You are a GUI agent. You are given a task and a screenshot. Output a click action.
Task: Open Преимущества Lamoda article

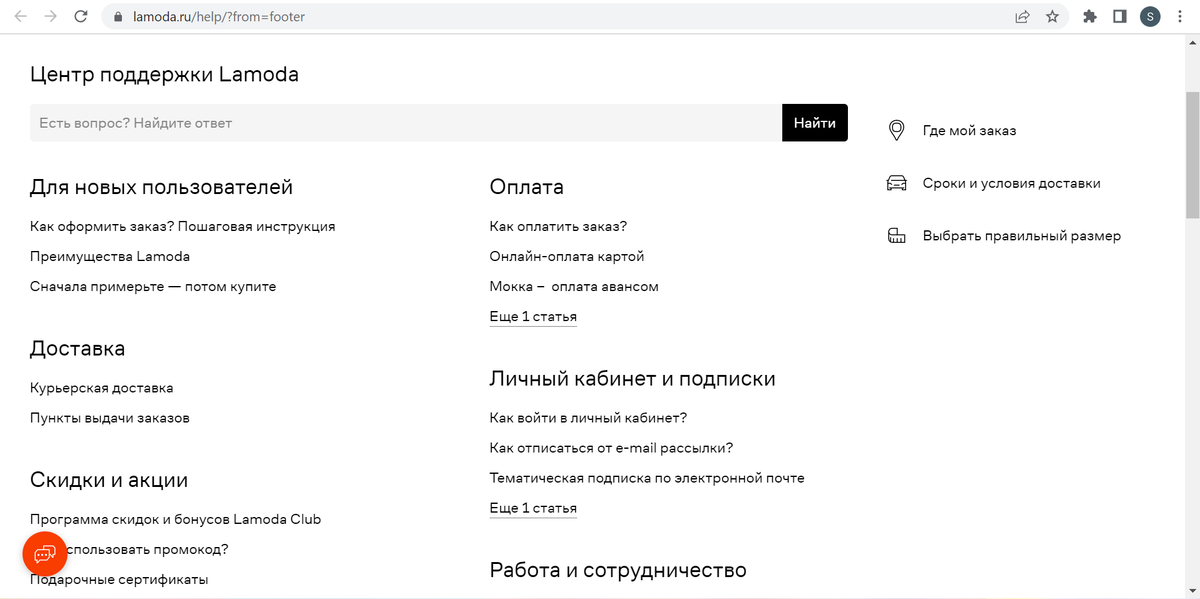coord(110,256)
